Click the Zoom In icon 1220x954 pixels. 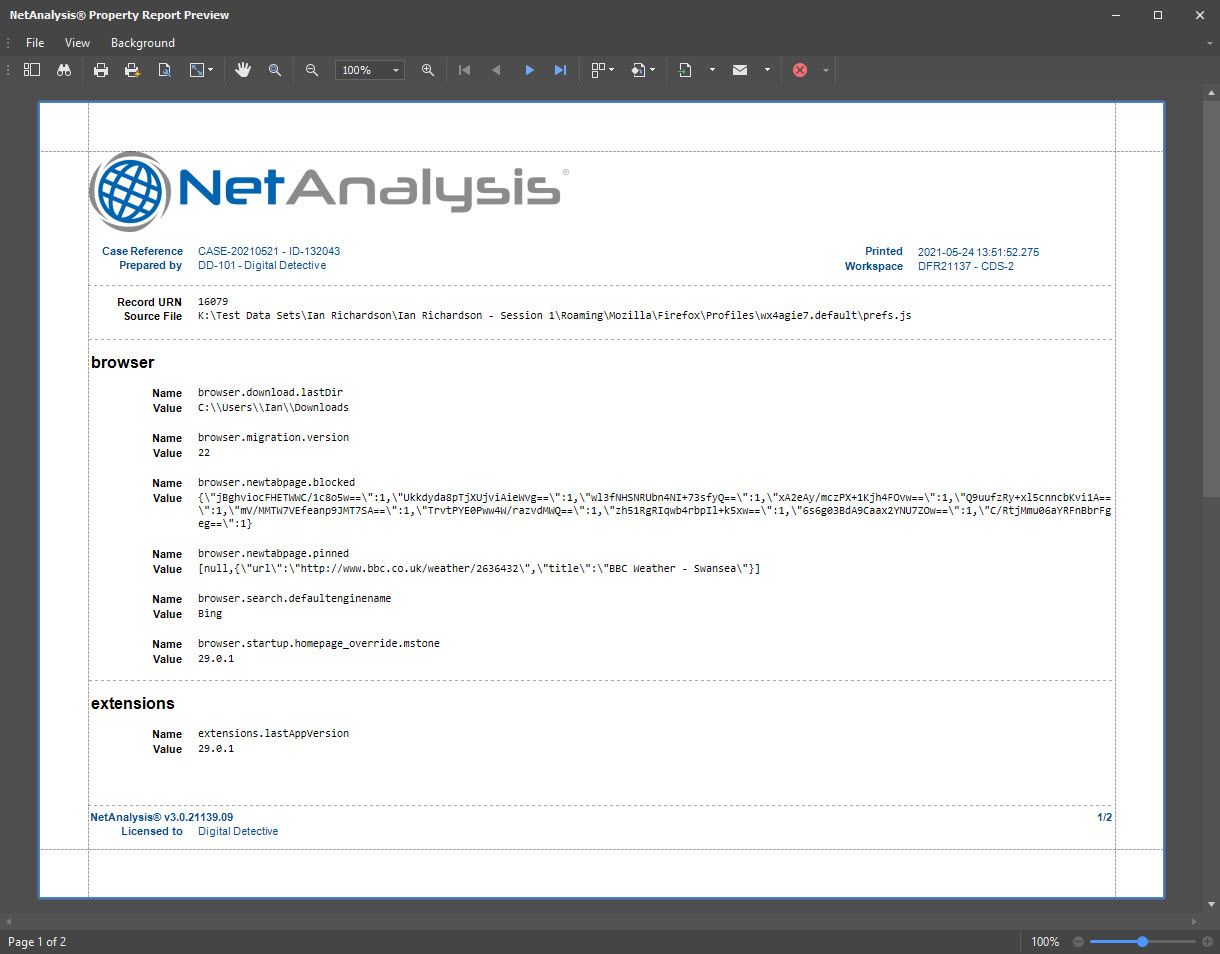[428, 70]
